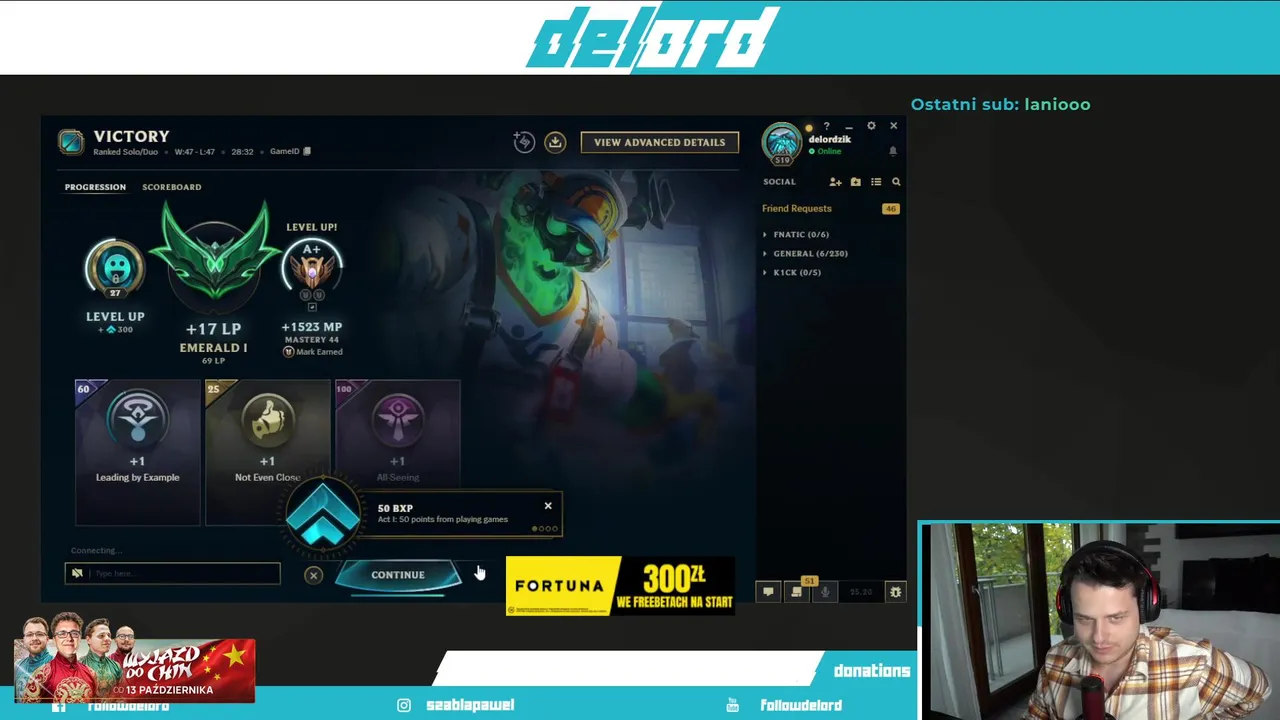The height and width of the screenshot is (720, 1280).
Task: Click the SOCIAL panel header
Action: point(779,182)
